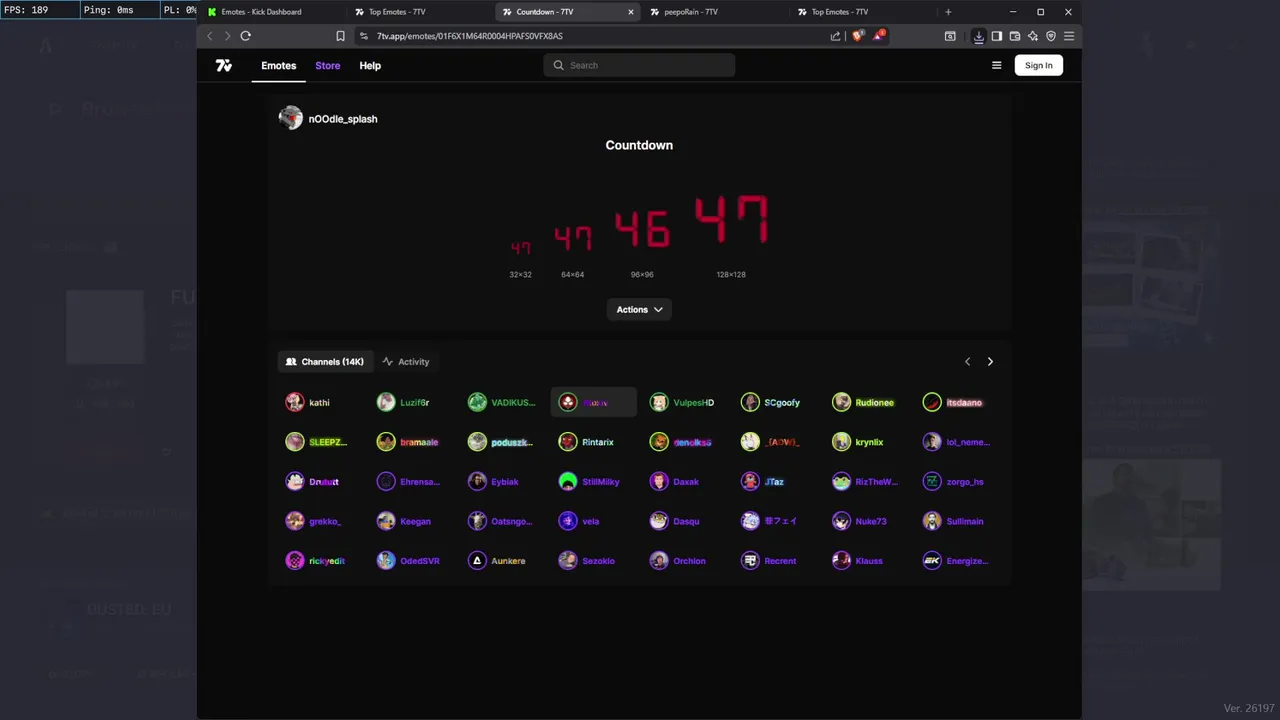Click nOOdle_splash's avatar image

point(291,118)
